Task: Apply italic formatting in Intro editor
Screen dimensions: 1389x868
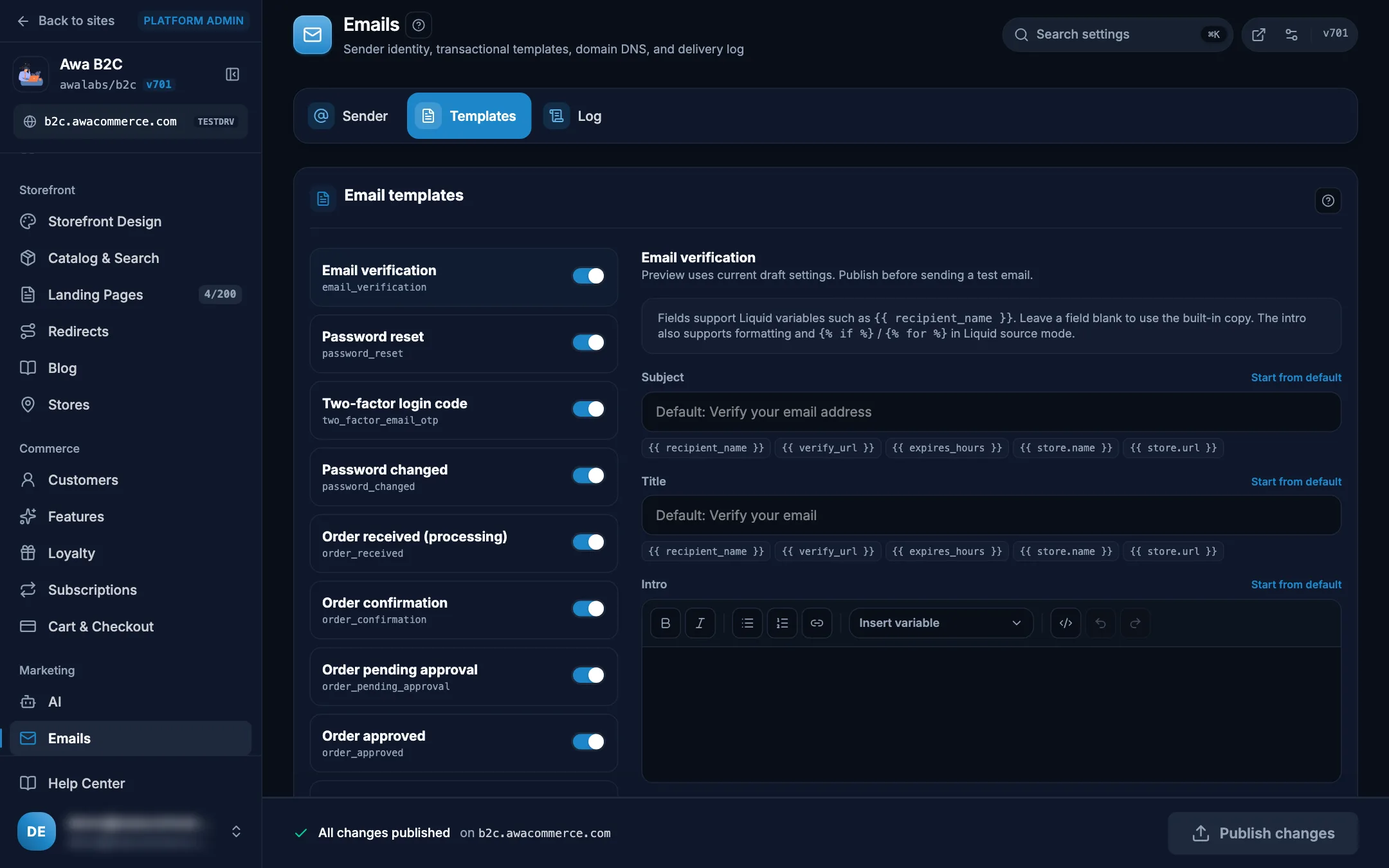Action: click(700, 623)
